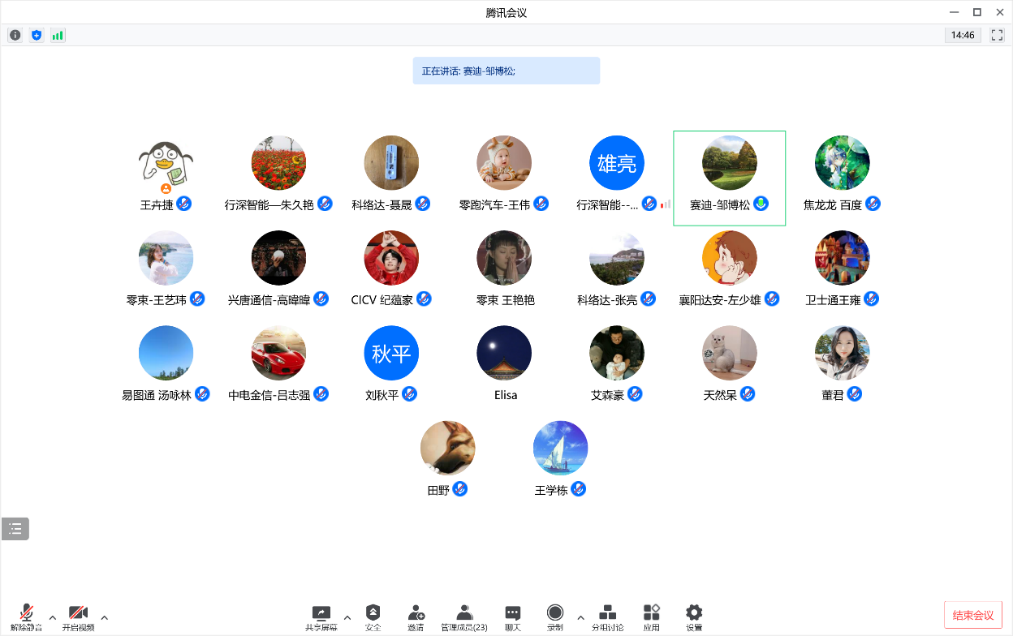Select 田野 dog avatar
This screenshot has width=1013, height=636.
[x=448, y=448]
